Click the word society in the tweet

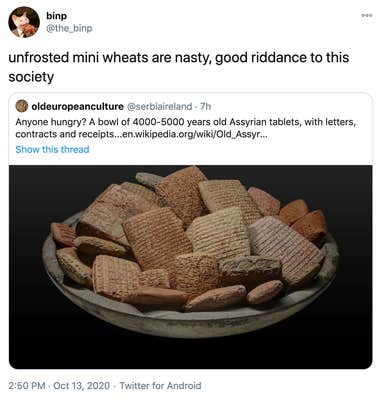[x=31, y=77]
